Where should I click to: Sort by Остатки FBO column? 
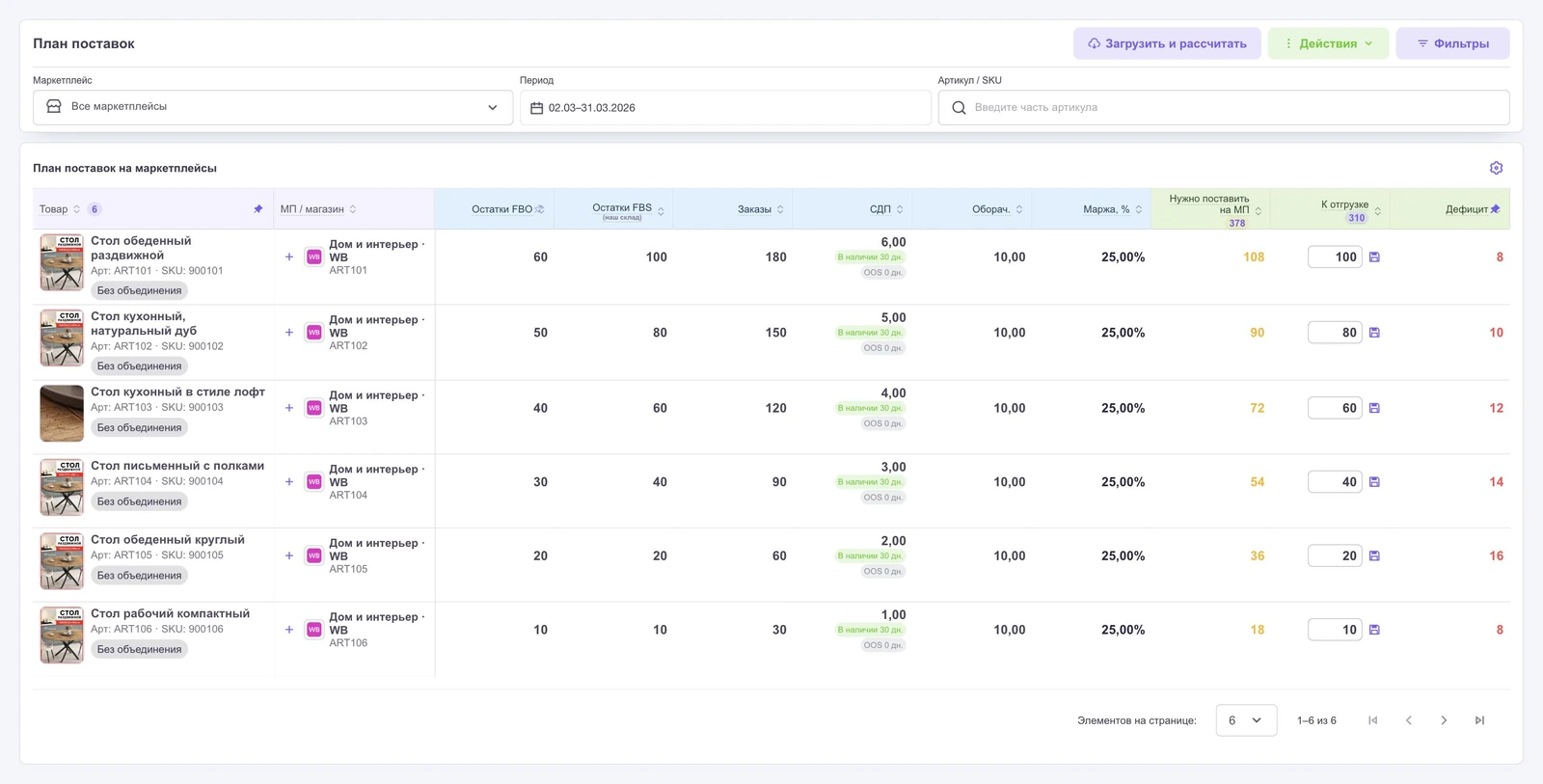click(x=540, y=209)
